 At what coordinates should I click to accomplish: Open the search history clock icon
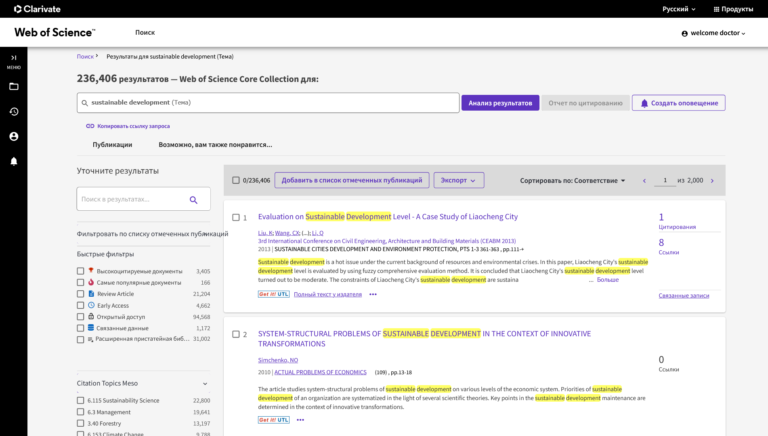[x=14, y=112]
